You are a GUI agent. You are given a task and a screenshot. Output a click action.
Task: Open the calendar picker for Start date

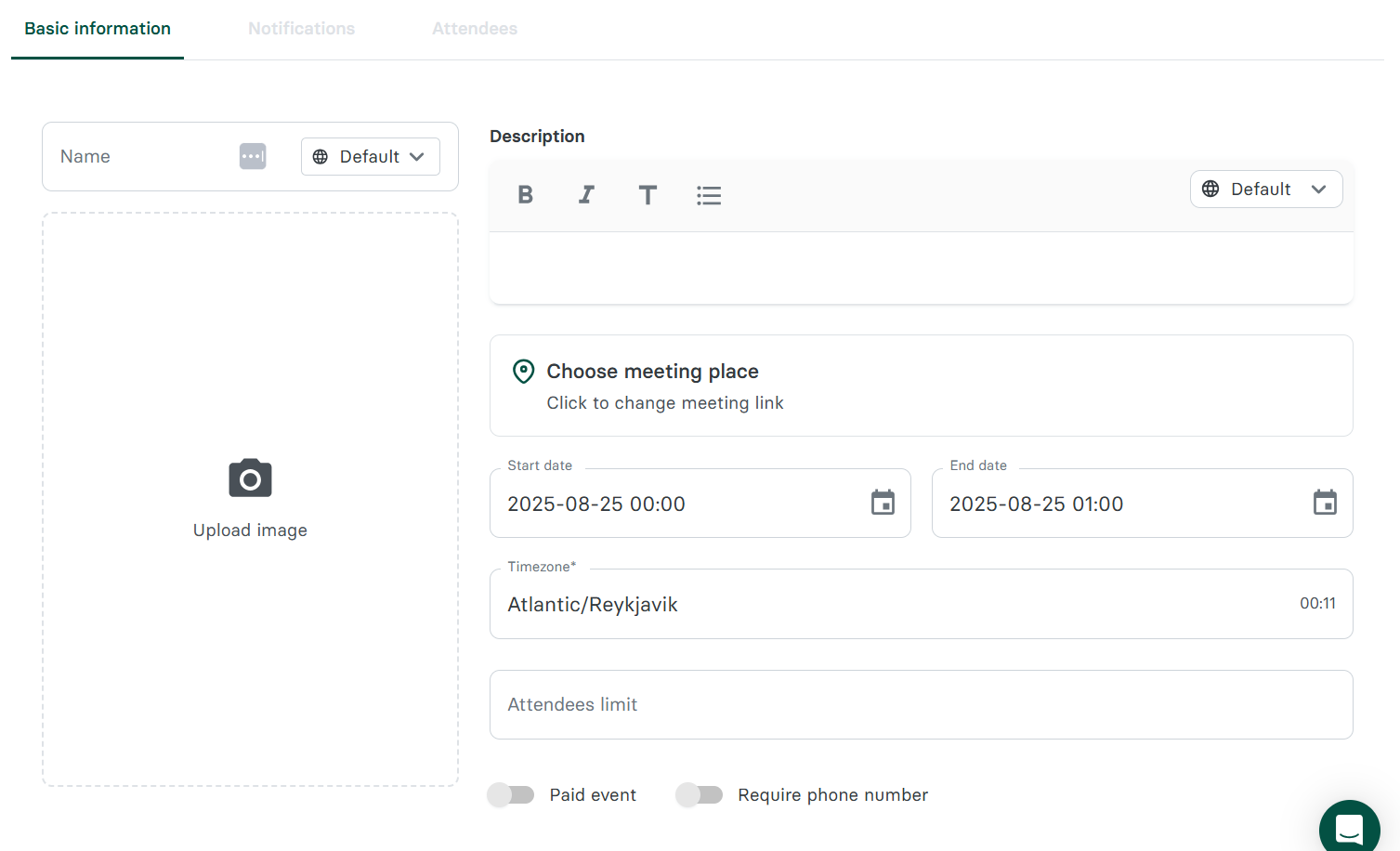(882, 503)
